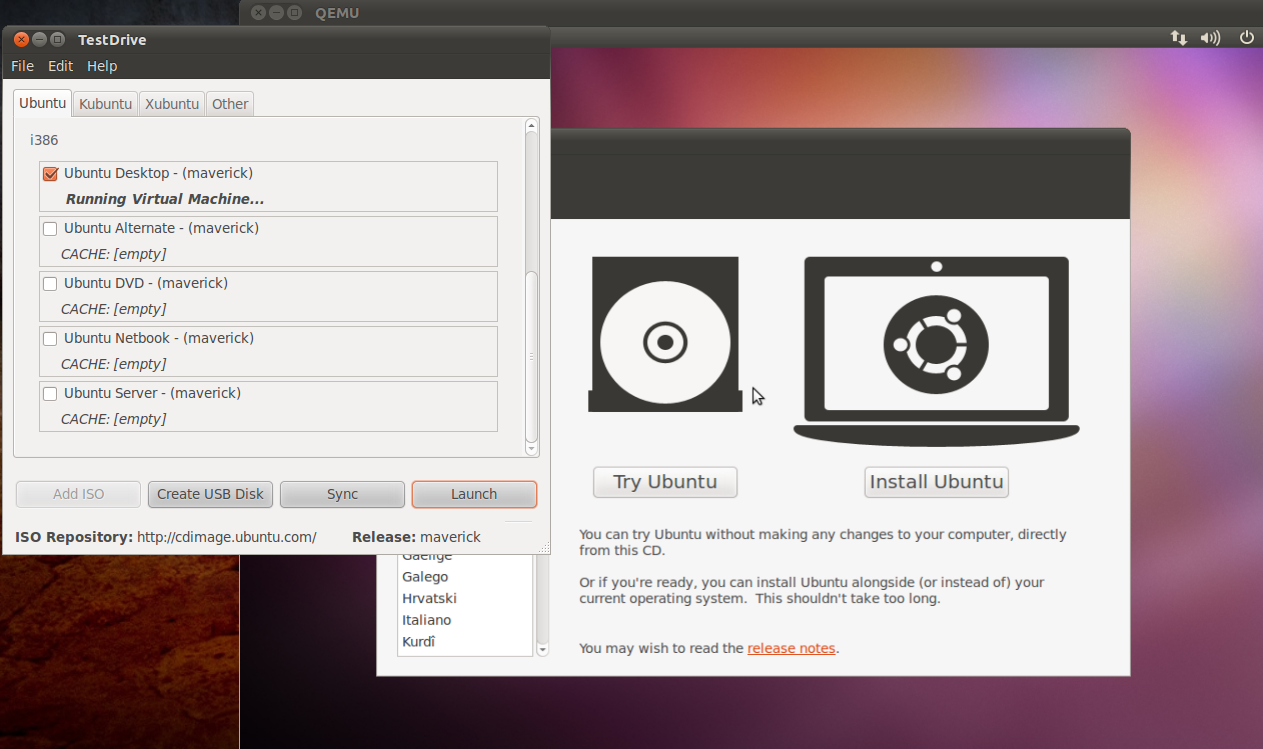Open the sound volume indicator
This screenshot has height=749, width=1263.
[x=1210, y=38]
